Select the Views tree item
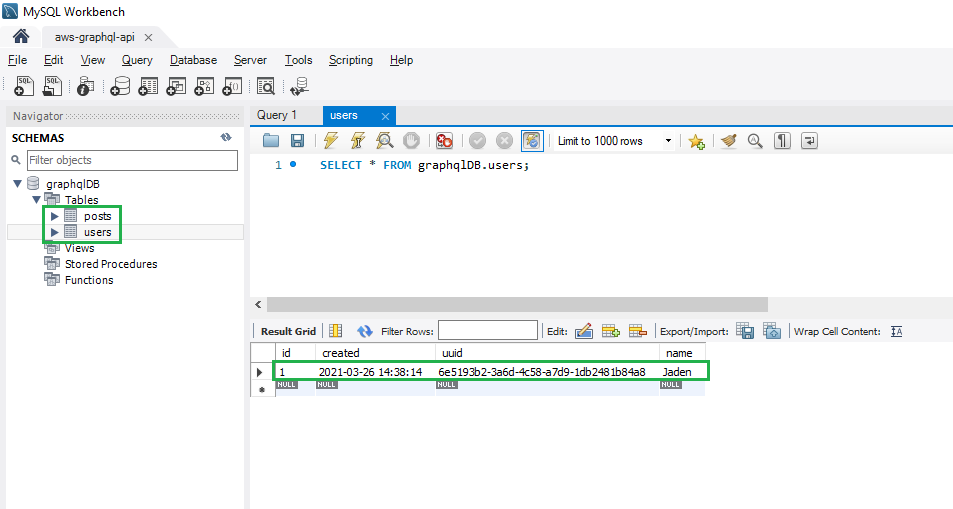This screenshot has width=953, height=509. pyautogui.click(x=80, y=248)
